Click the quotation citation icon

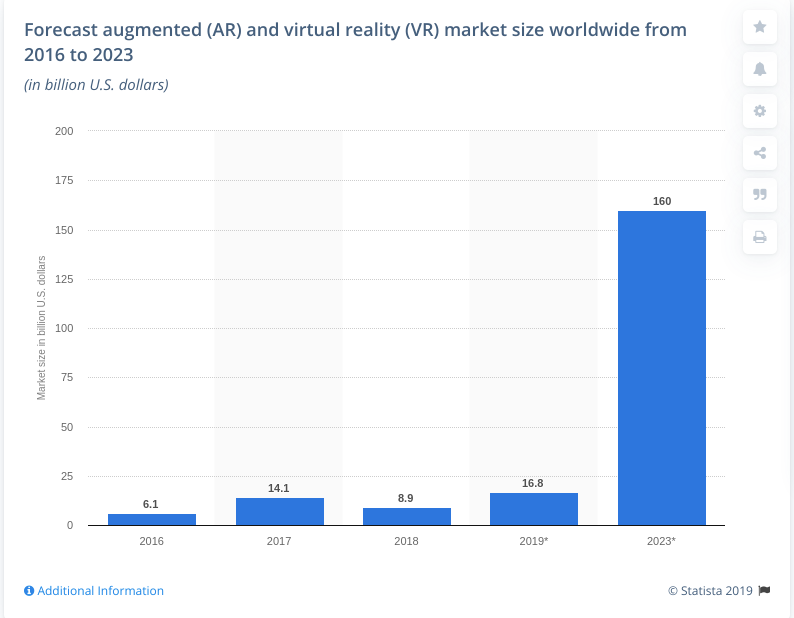(760, 195)
